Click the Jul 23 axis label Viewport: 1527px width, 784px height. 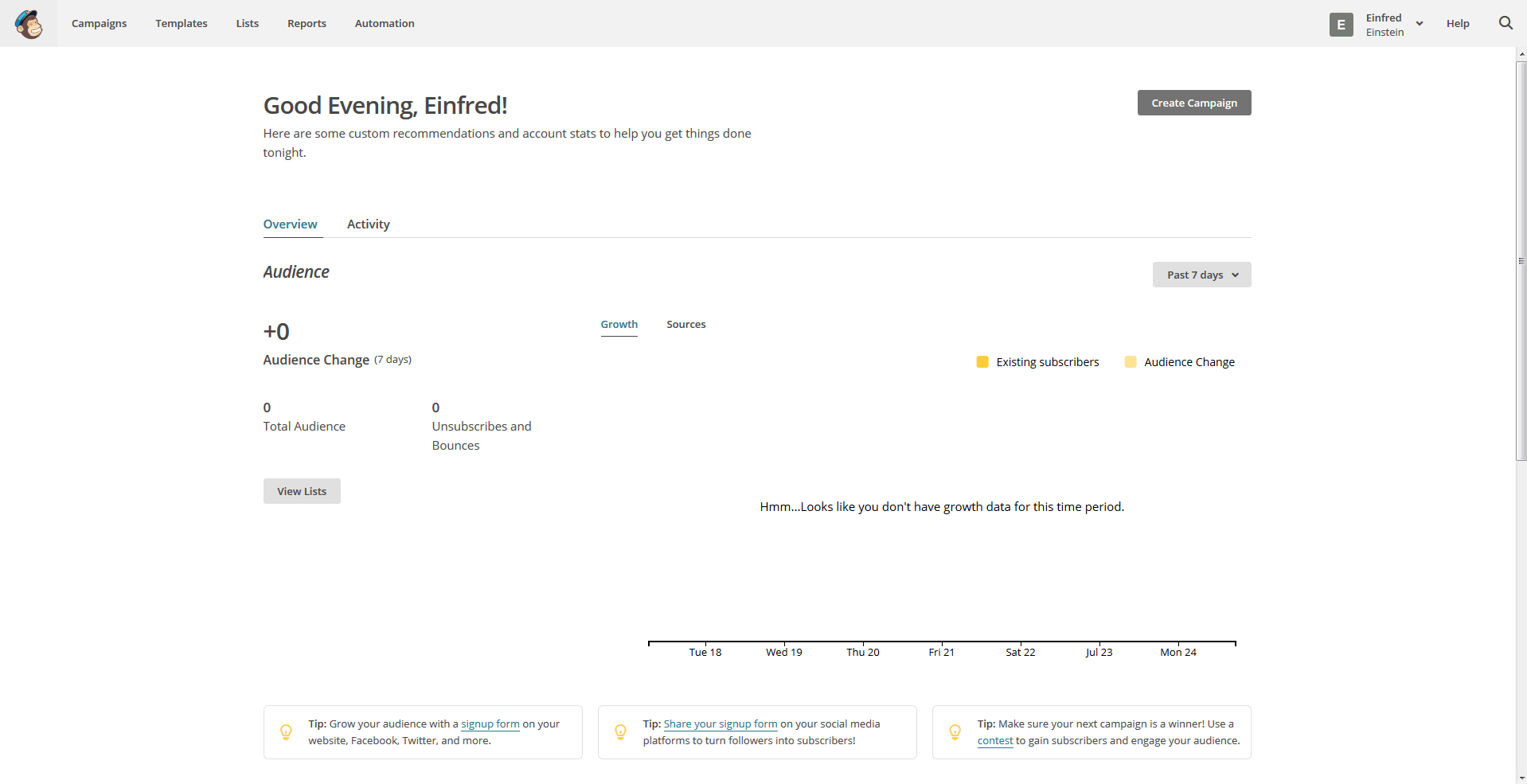click(1099, 653)
